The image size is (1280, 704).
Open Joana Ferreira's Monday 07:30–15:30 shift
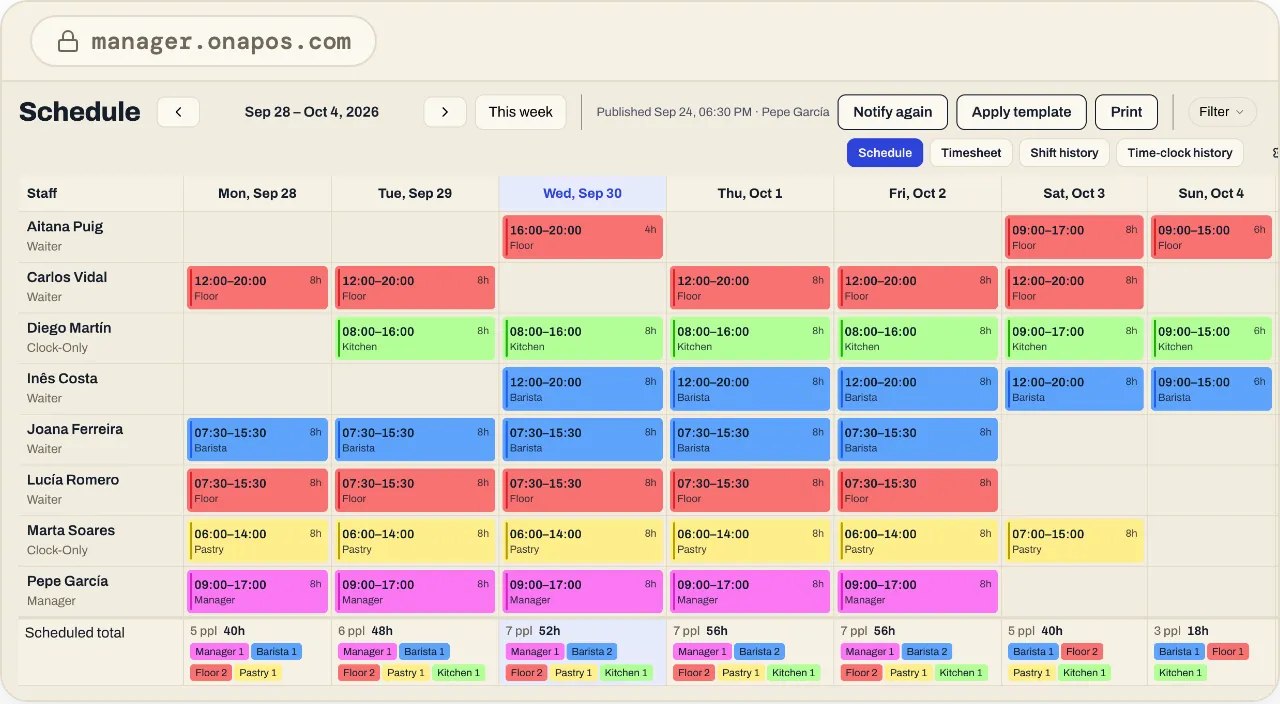[x=257, y=440]
